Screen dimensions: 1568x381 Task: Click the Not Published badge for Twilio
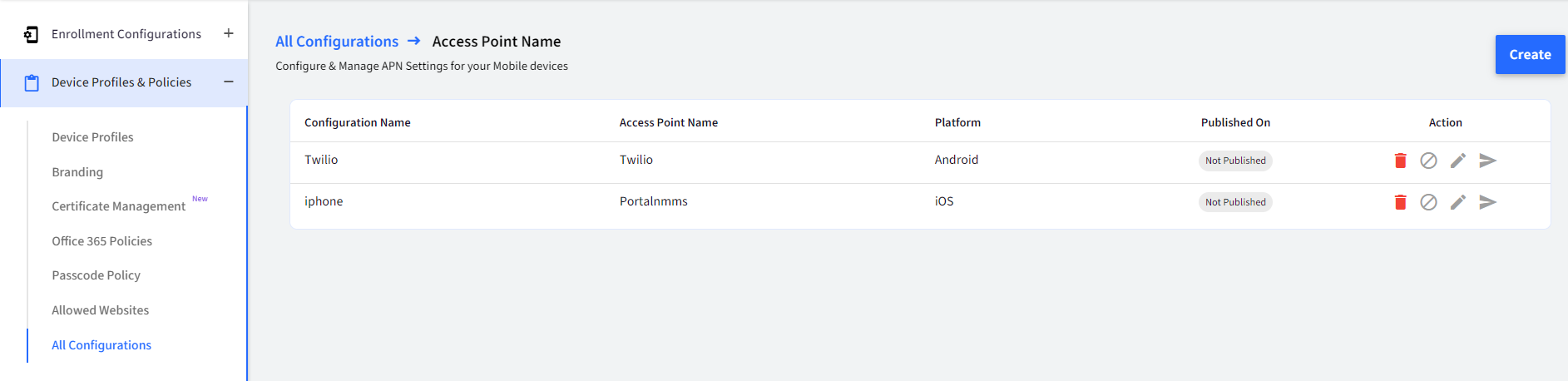(x=1235, y=161)
